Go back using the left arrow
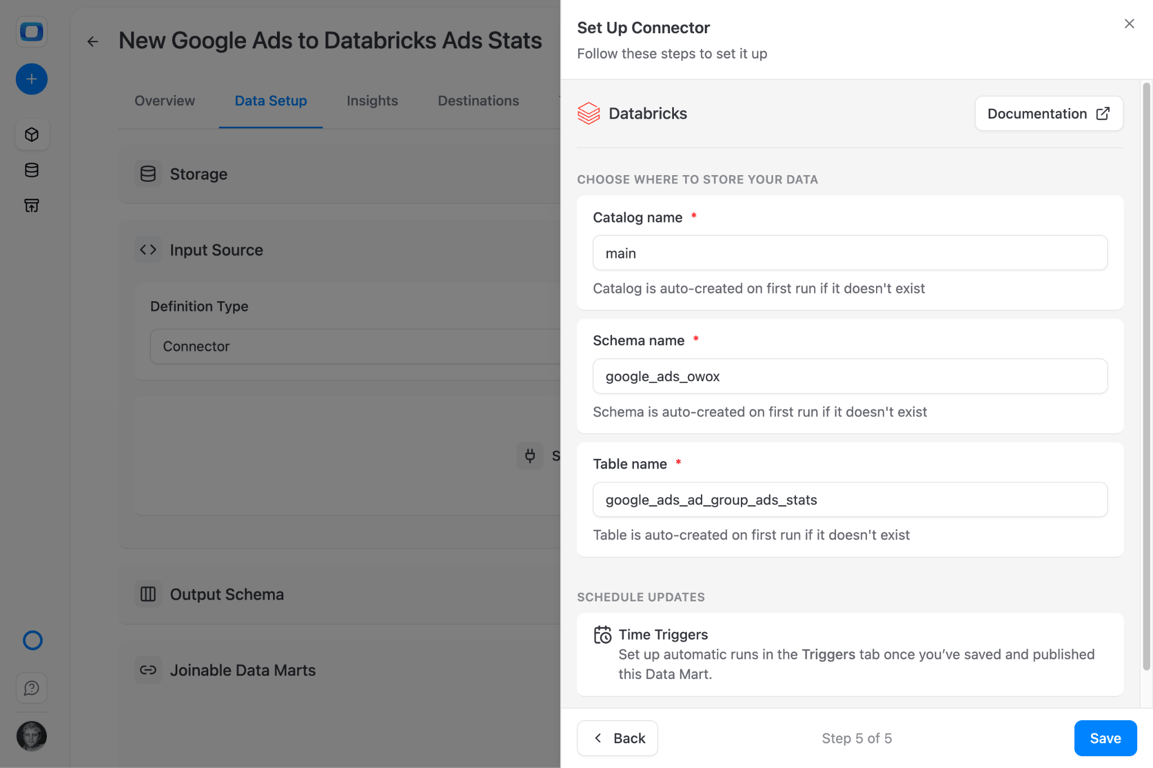Viewport: 1153px width, 768px height. [x=93, y=41]
